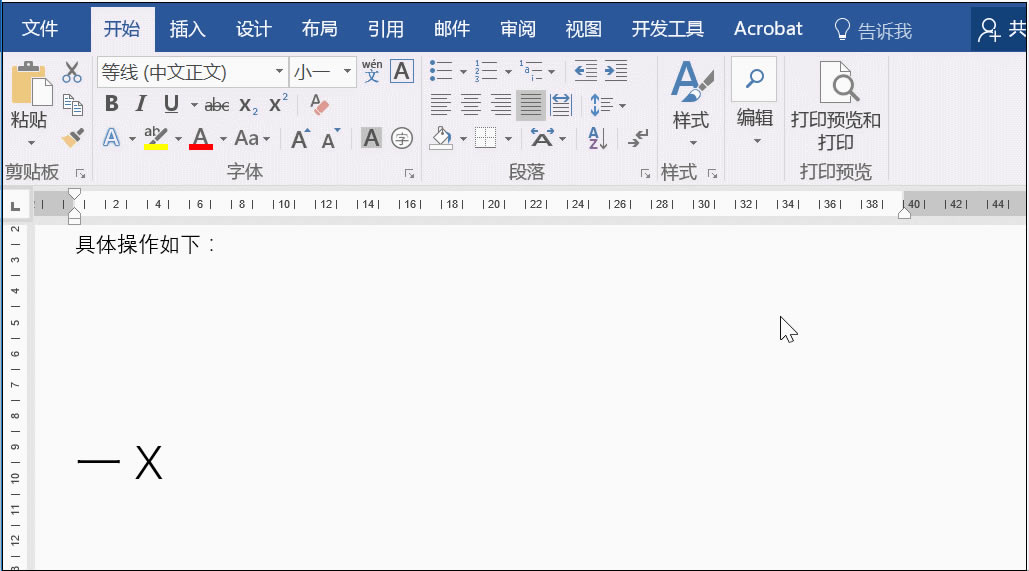The height and width of the screenshot is (571, 1029).
Task: Open the Paste options arrow
Action: pos(31,142)
